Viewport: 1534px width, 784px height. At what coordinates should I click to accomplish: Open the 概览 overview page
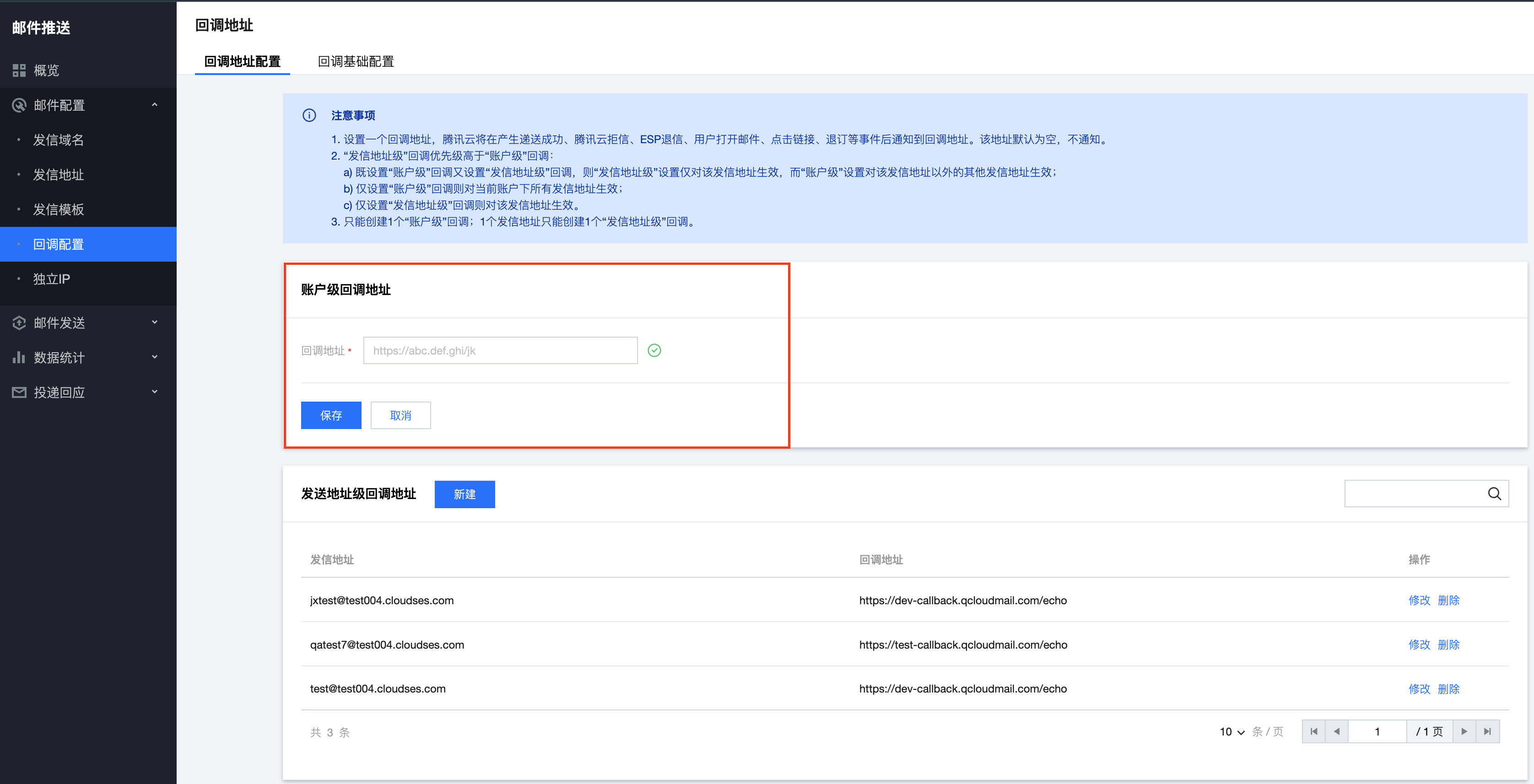(88, 70)
